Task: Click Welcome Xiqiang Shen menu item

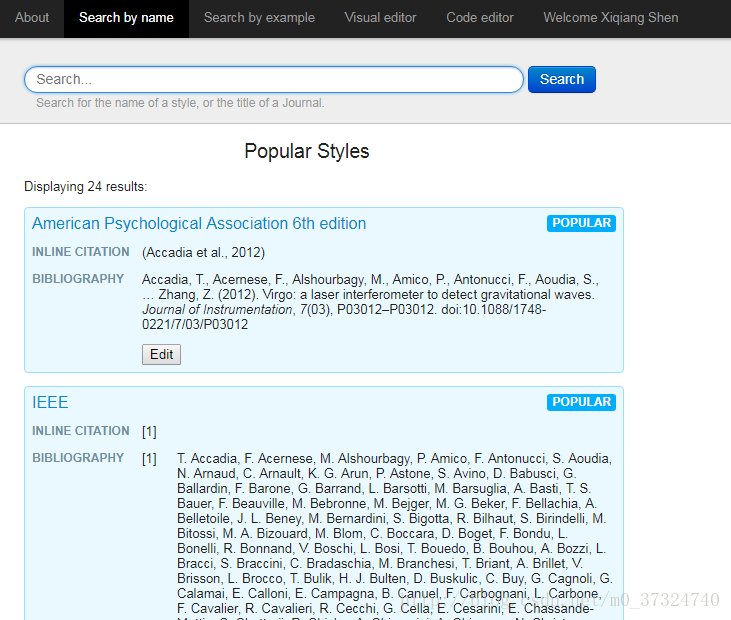Action: (611, 18)
